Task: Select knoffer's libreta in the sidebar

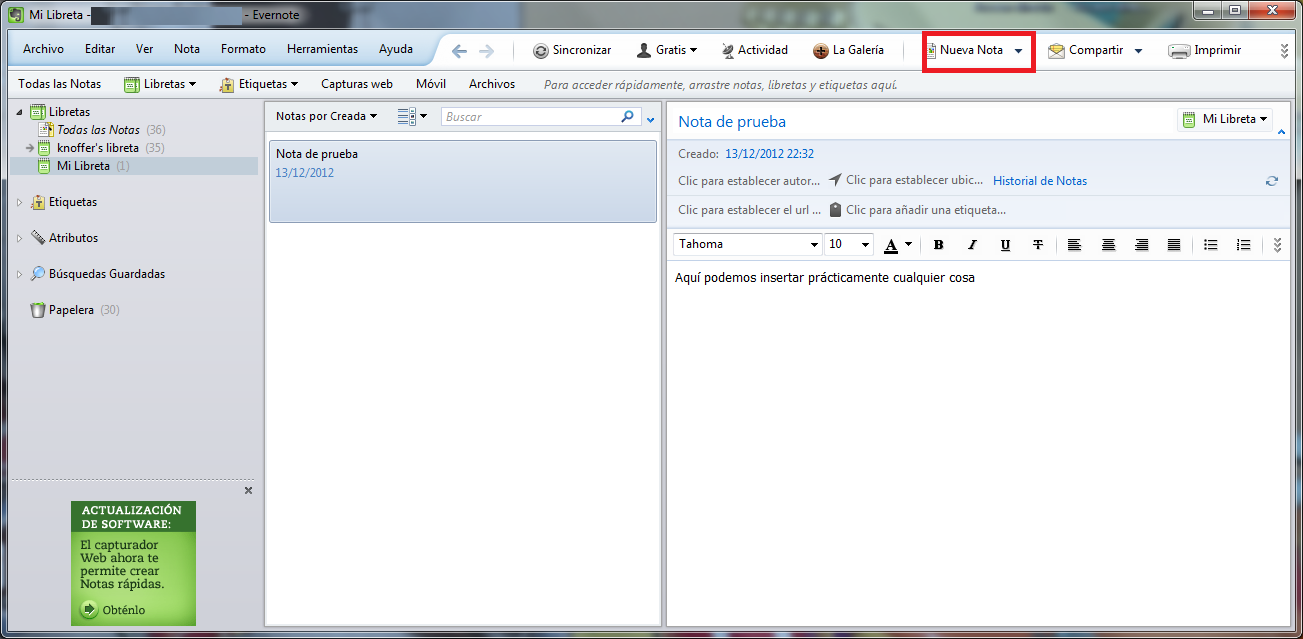Action: (x=98, y=148)
